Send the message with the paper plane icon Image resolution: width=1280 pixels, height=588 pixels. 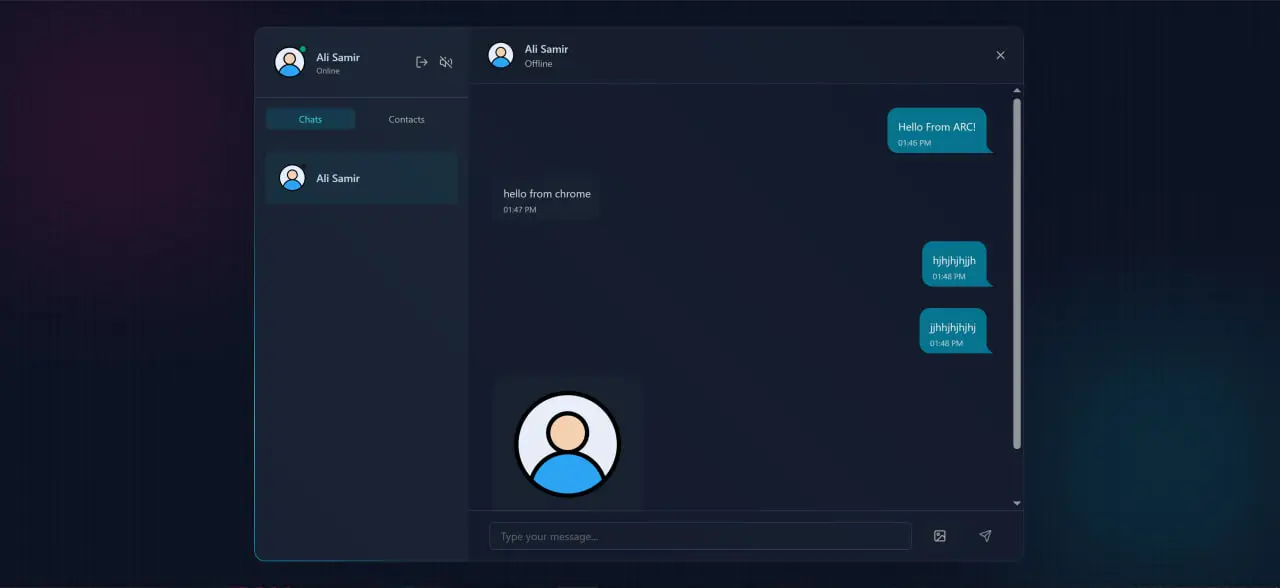[985, 536]
